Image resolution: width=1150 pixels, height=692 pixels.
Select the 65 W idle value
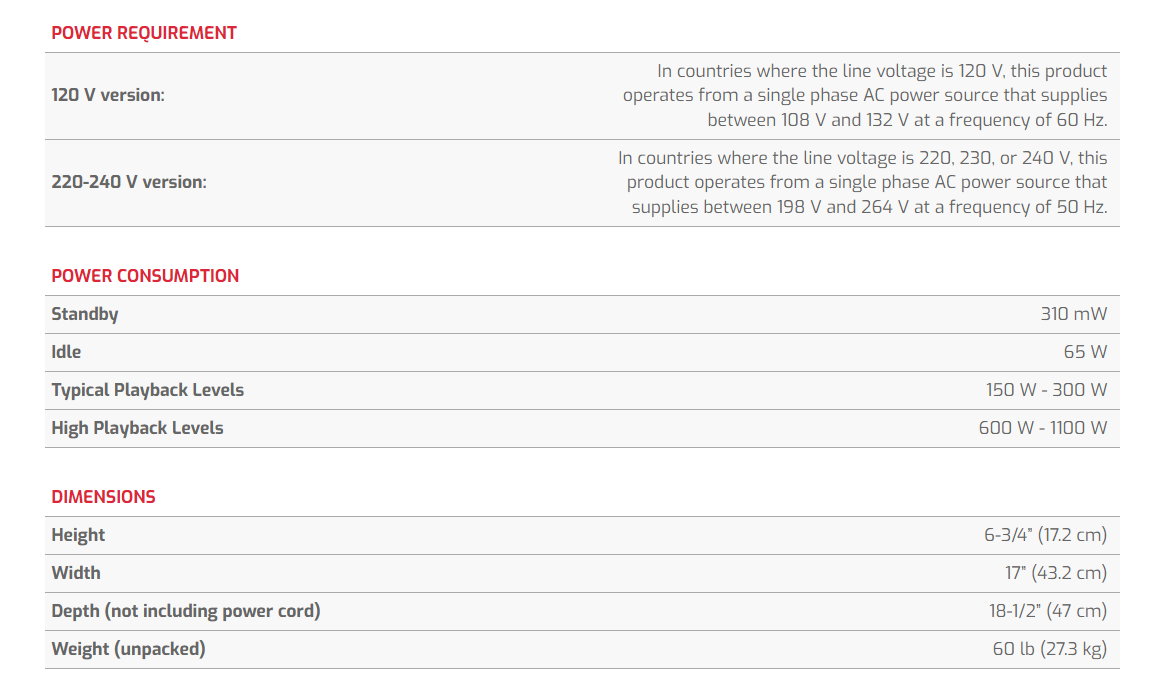coord(1085,352)
